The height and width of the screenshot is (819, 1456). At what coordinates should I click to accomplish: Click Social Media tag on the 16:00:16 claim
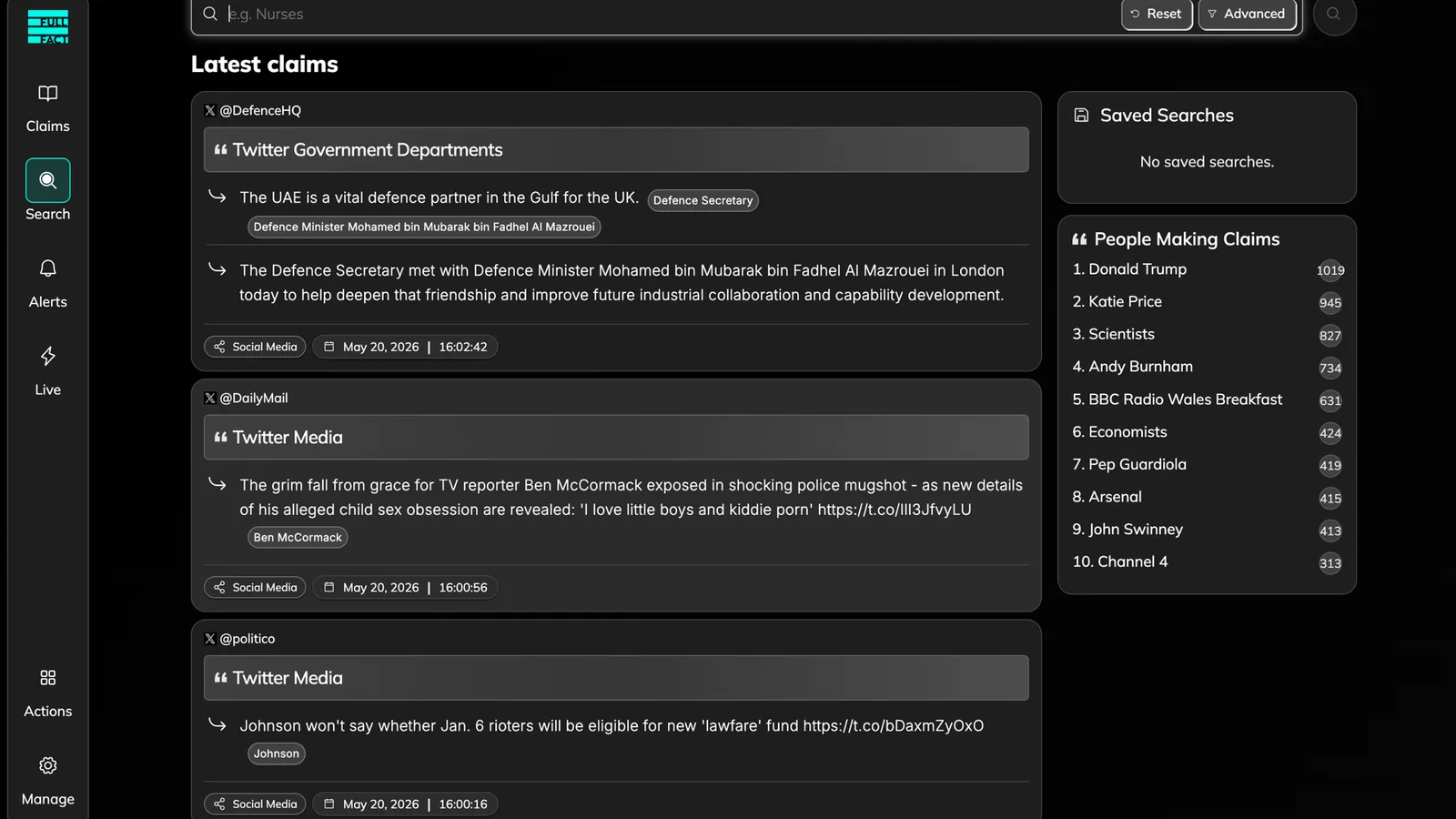[255, 804]
